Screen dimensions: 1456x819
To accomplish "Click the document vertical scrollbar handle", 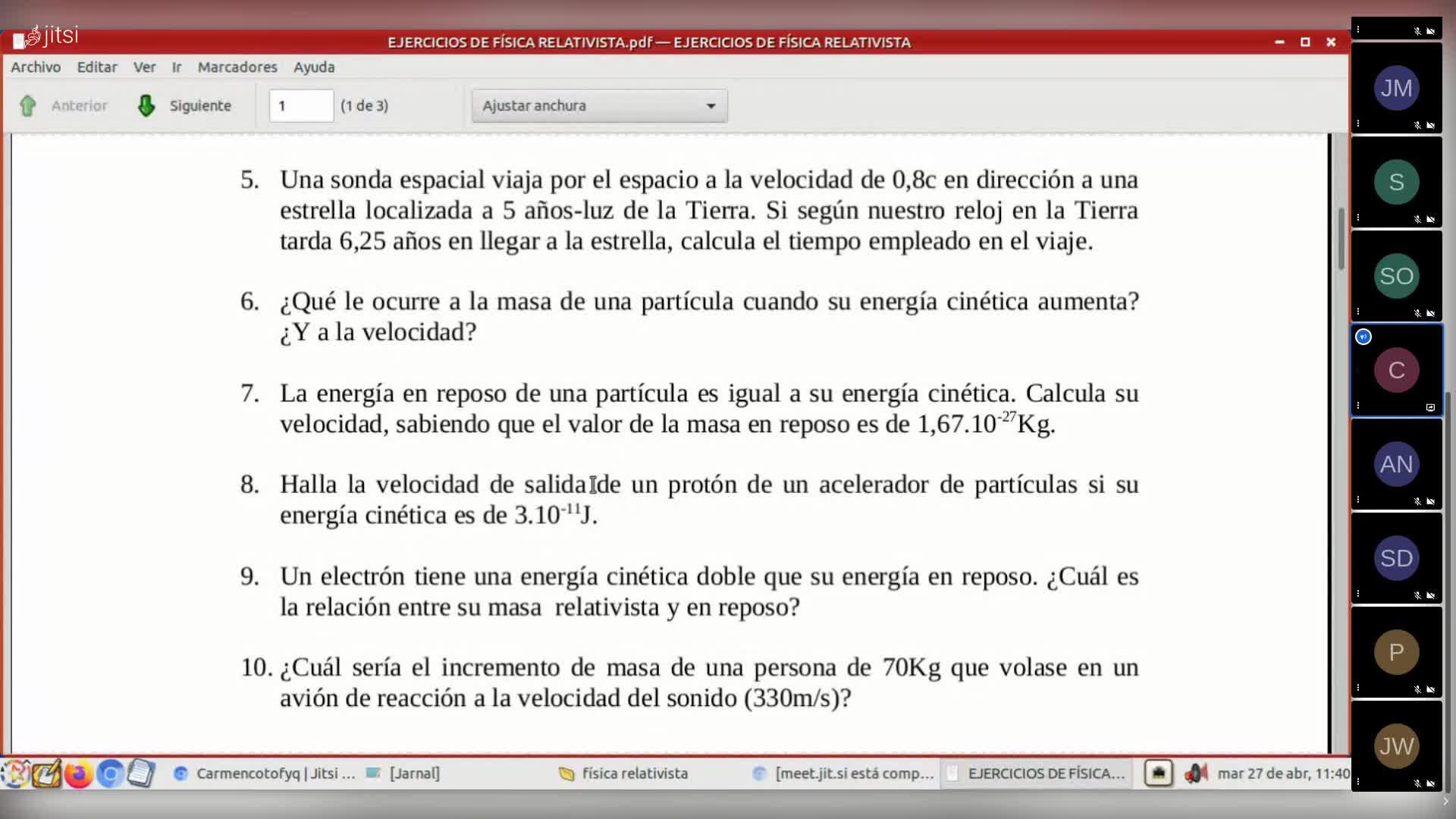I will point(1341,238).
